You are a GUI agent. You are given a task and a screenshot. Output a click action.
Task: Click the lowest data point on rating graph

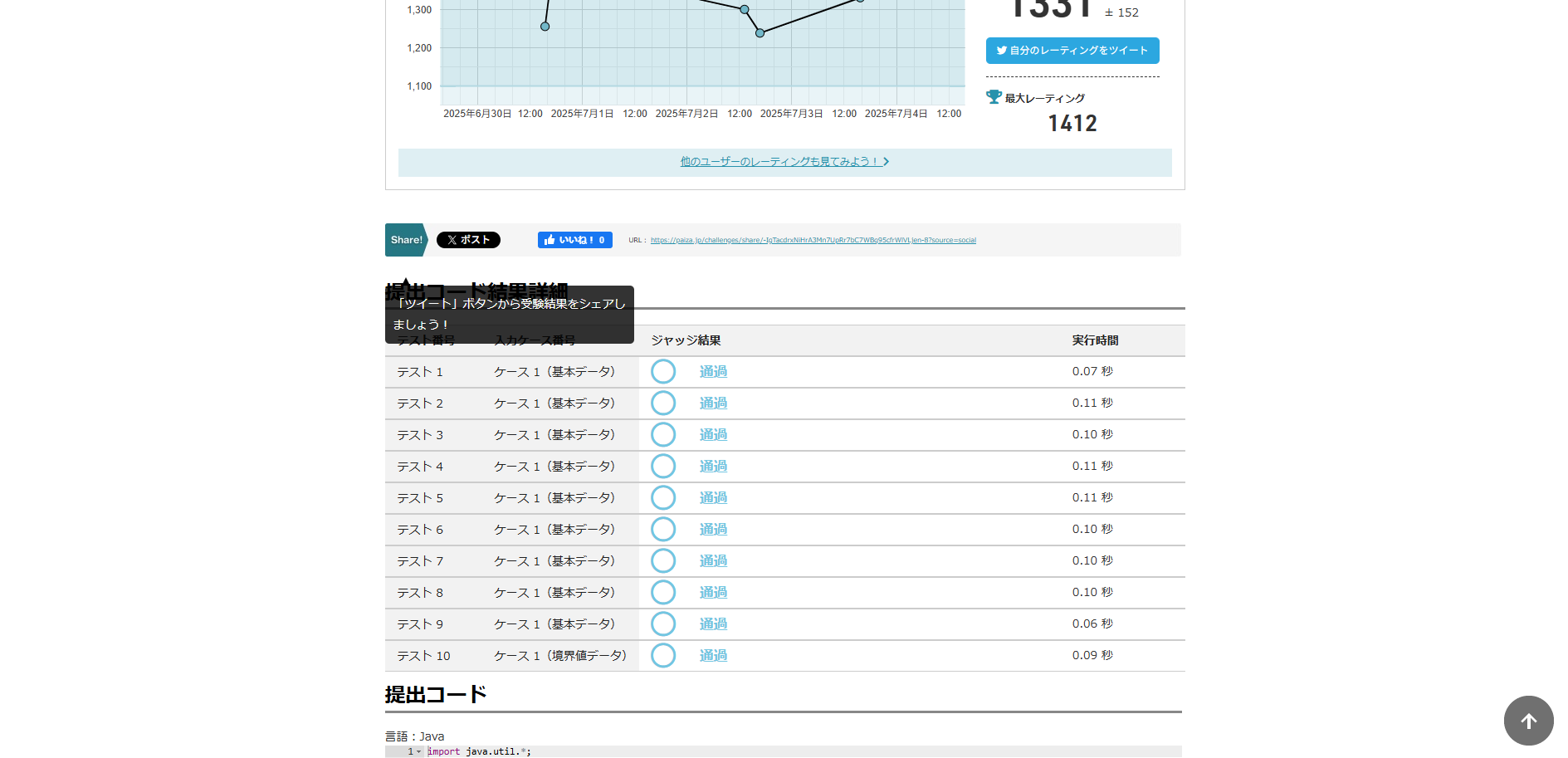[760, 33]
